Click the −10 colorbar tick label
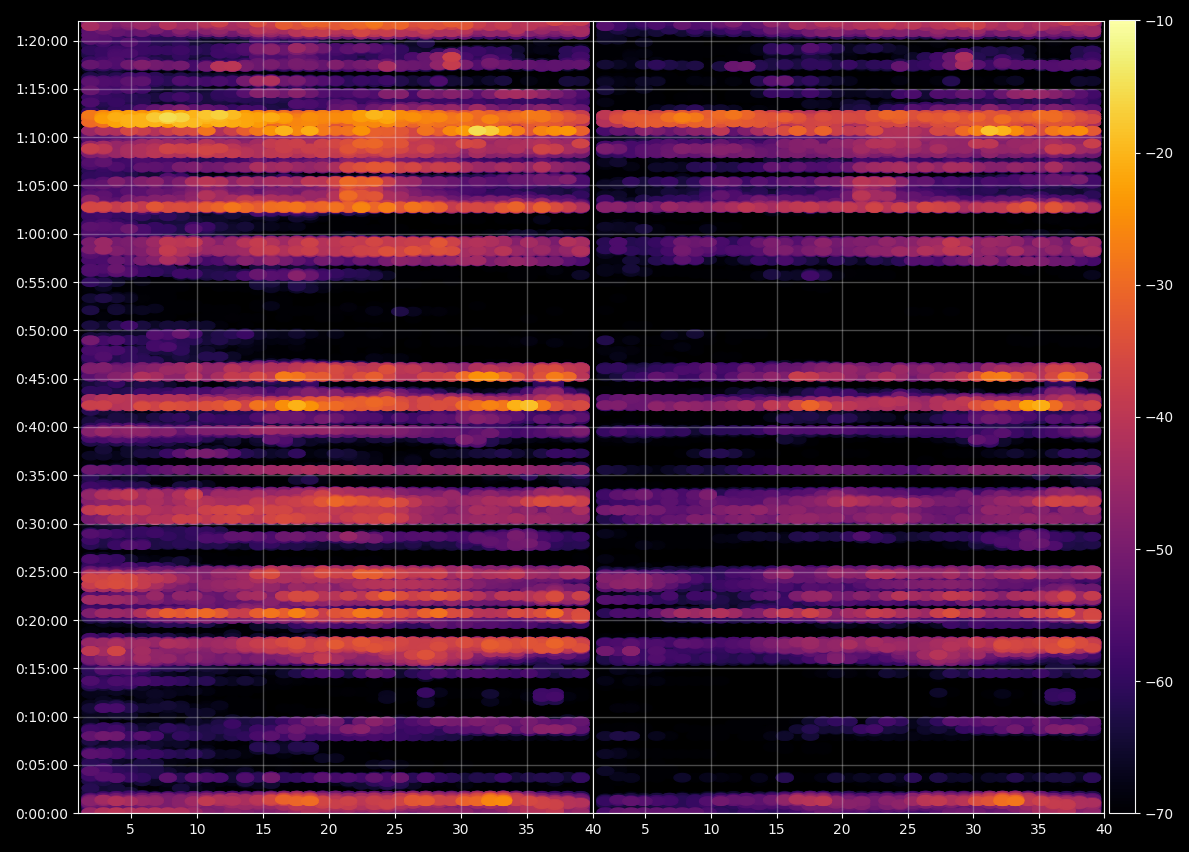1189x852 pixels. point(1158,21)
